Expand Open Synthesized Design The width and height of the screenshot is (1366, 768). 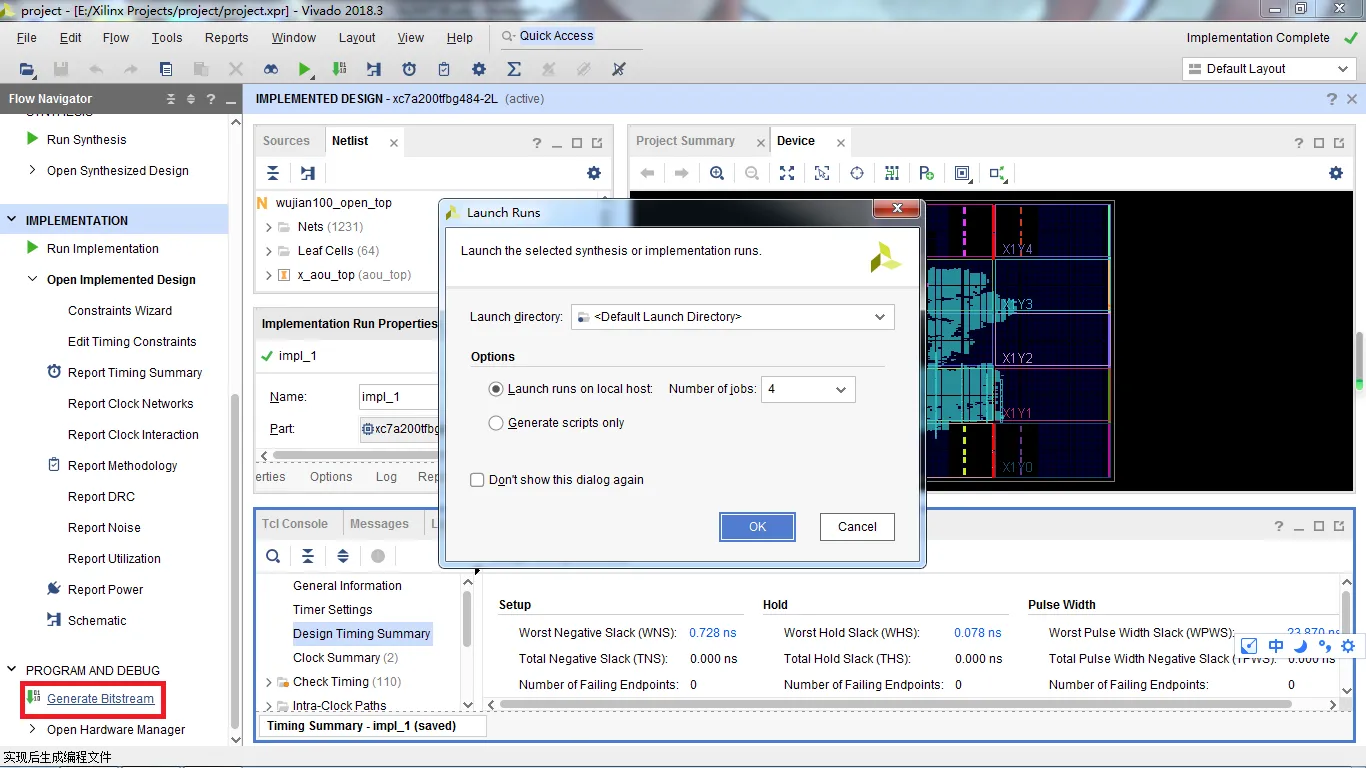[x=33, y=171]
